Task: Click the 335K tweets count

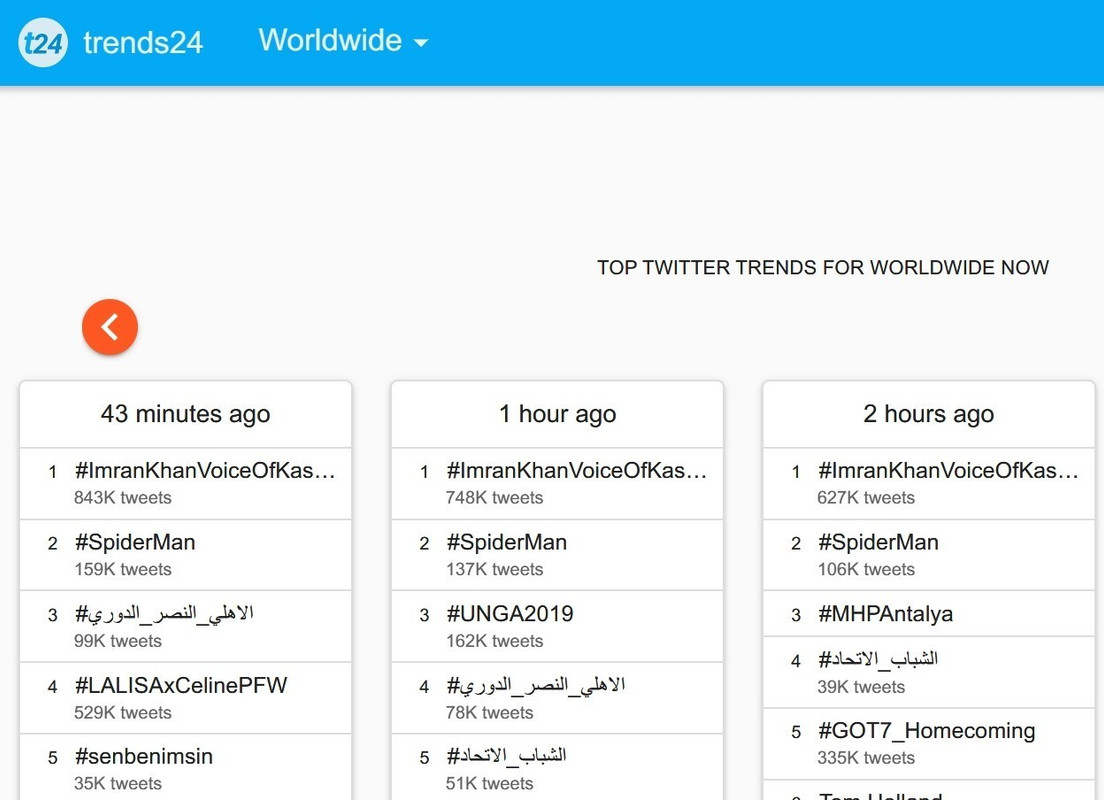Action: click(867, 758)
